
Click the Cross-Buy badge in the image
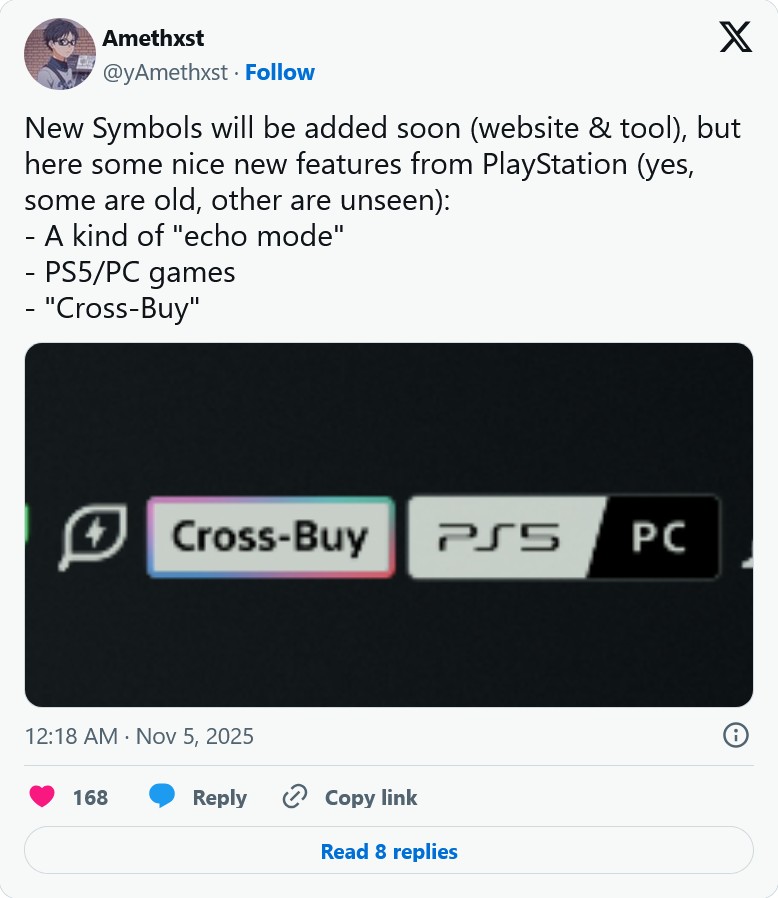point(270,538)
